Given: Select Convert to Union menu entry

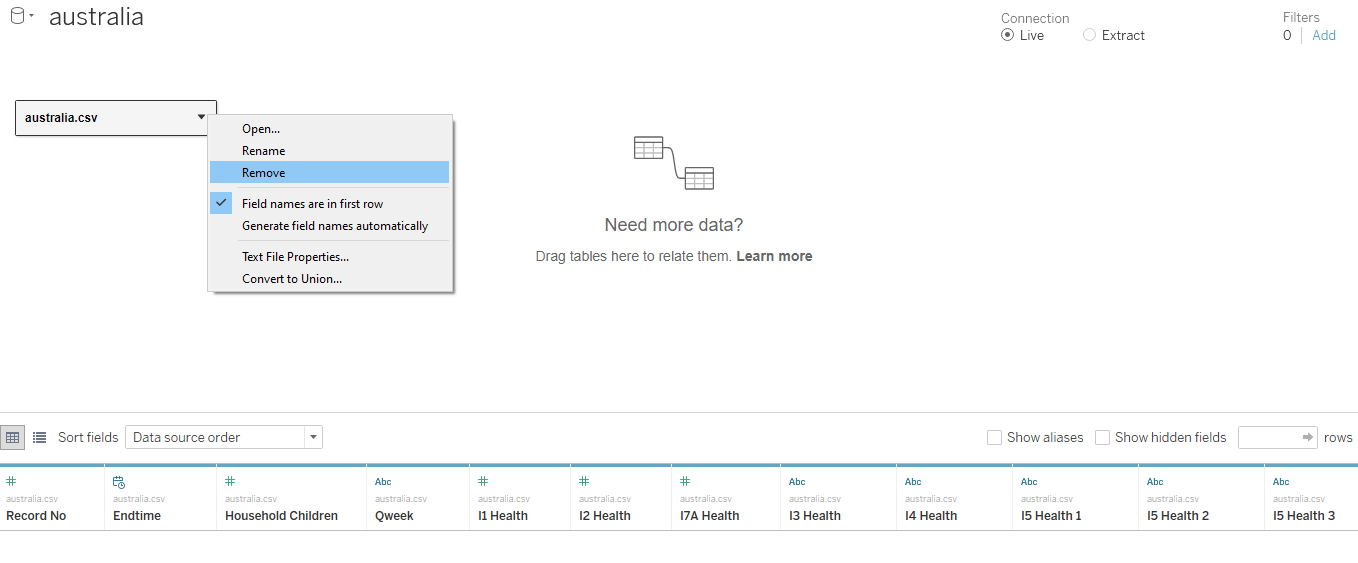Looking at the screenshot, I should point(292,279).
